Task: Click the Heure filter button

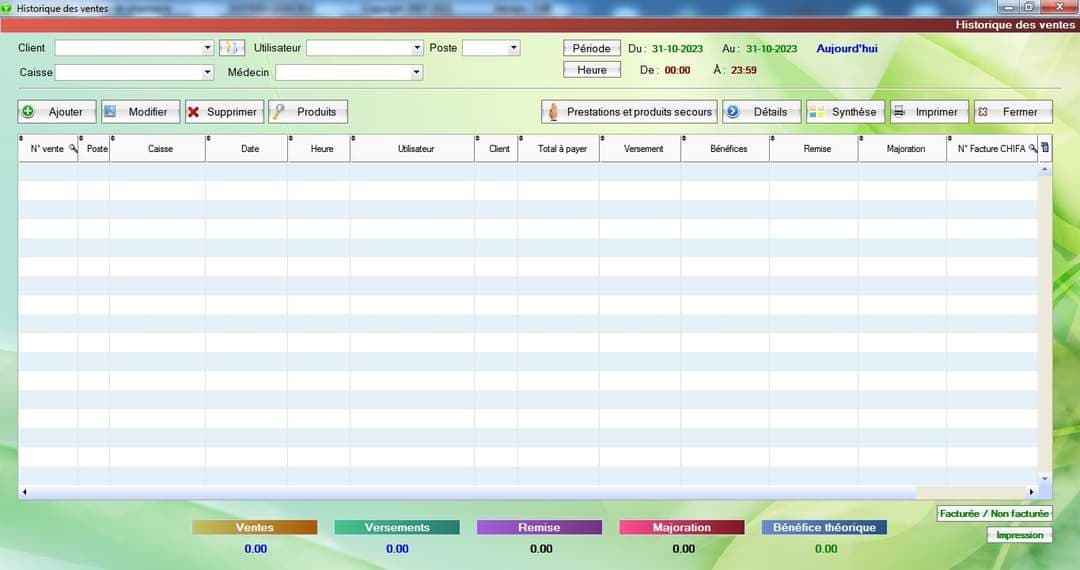Action: (x=592, y=70)
